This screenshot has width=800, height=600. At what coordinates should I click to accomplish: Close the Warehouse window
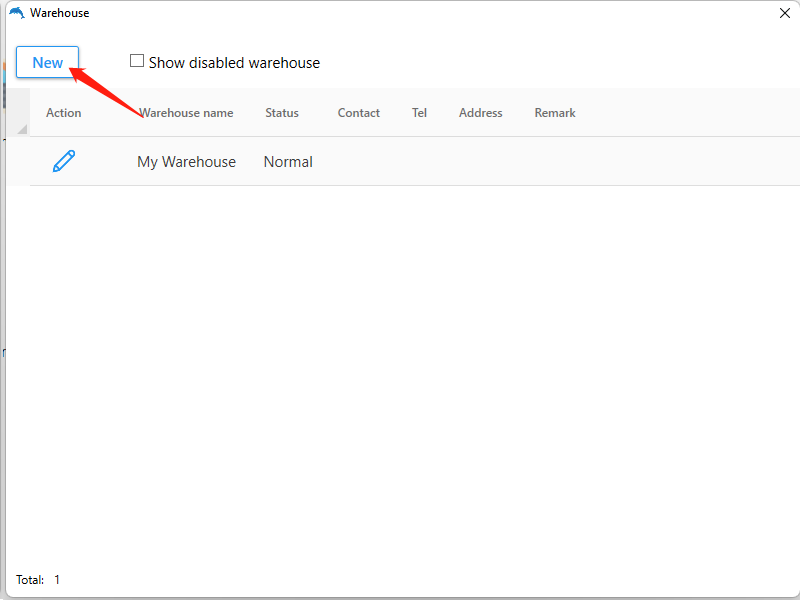pos(785,13)
